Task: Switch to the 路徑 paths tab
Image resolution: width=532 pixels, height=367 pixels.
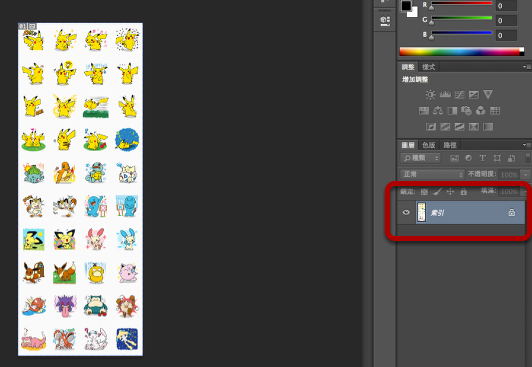Action: 450,145
